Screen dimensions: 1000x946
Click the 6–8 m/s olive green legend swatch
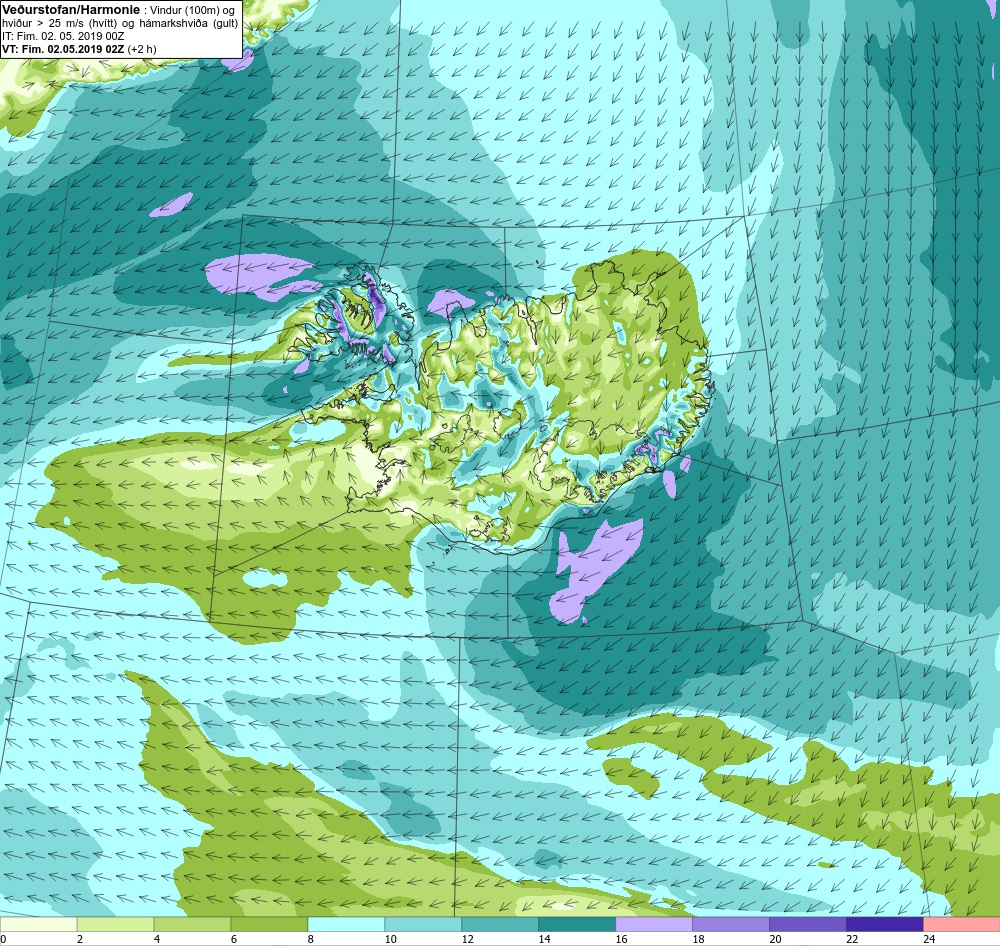pyautogui.click(x=269, y=924)
